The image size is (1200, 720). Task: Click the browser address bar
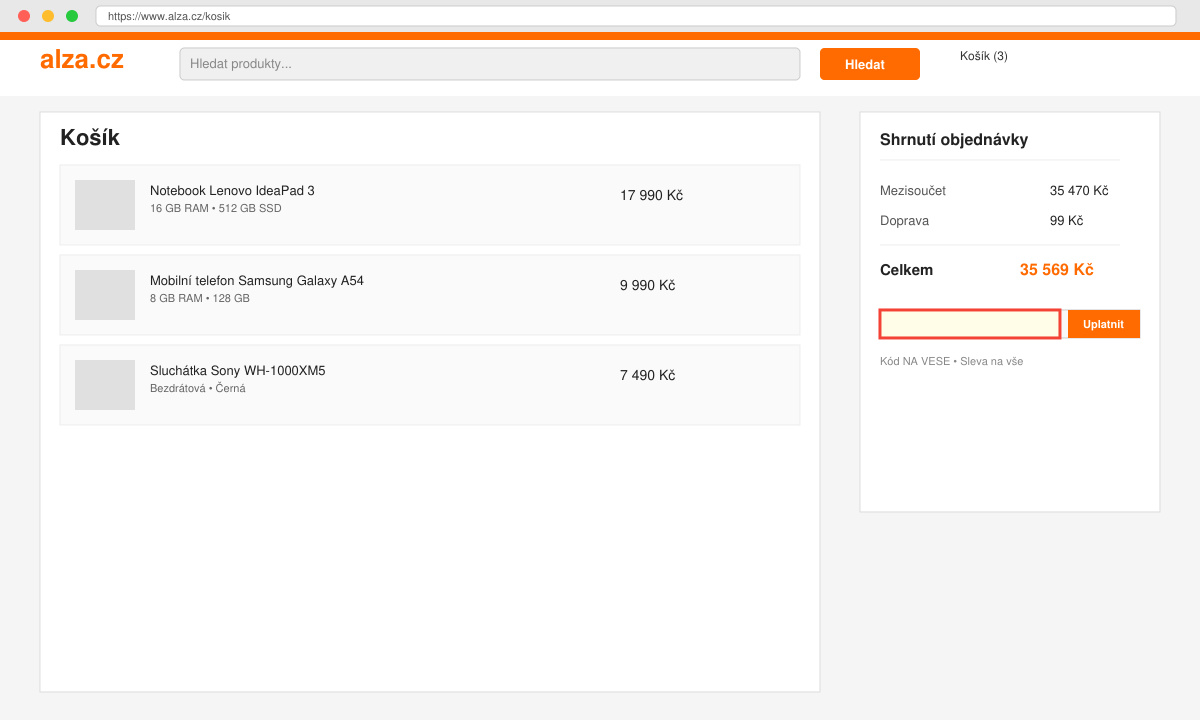tap(636, 16)
